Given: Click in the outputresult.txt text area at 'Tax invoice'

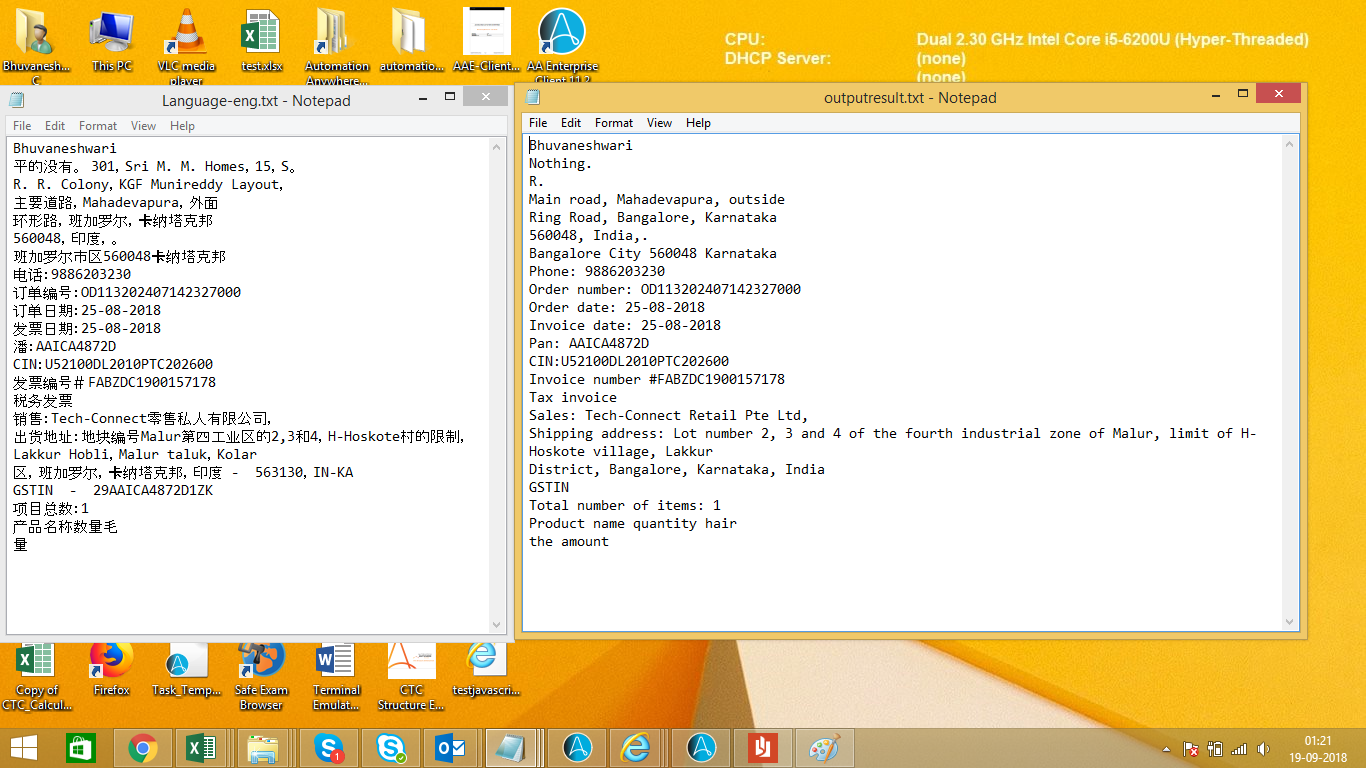Looking at the screenshot, I should point(573,398).
